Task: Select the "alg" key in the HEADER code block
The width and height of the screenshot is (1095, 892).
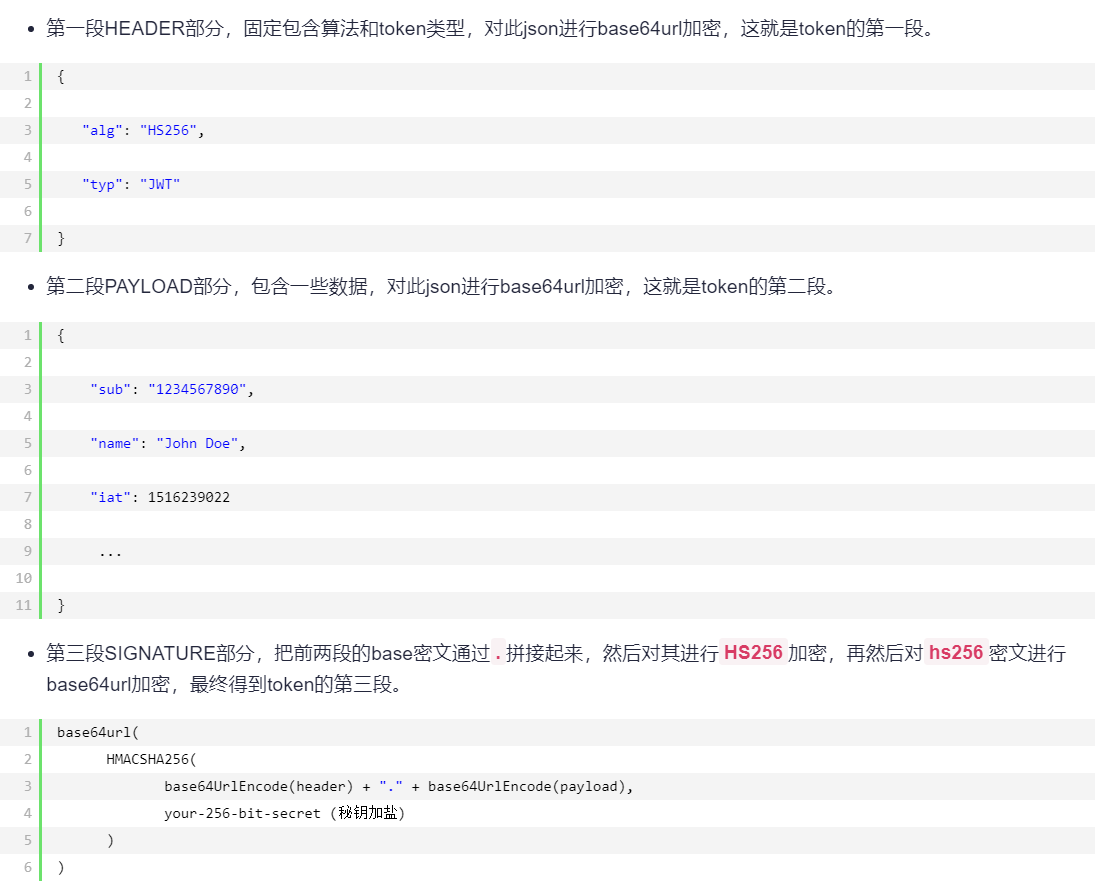Action: (x=101, y=130)
